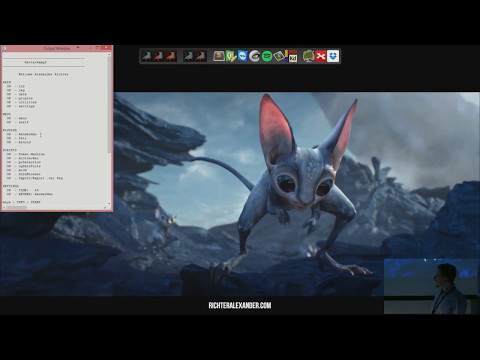This screenshot has height=360, width=480.
Task: Open the tilted green notes icon
Action: tap(279, 56)
